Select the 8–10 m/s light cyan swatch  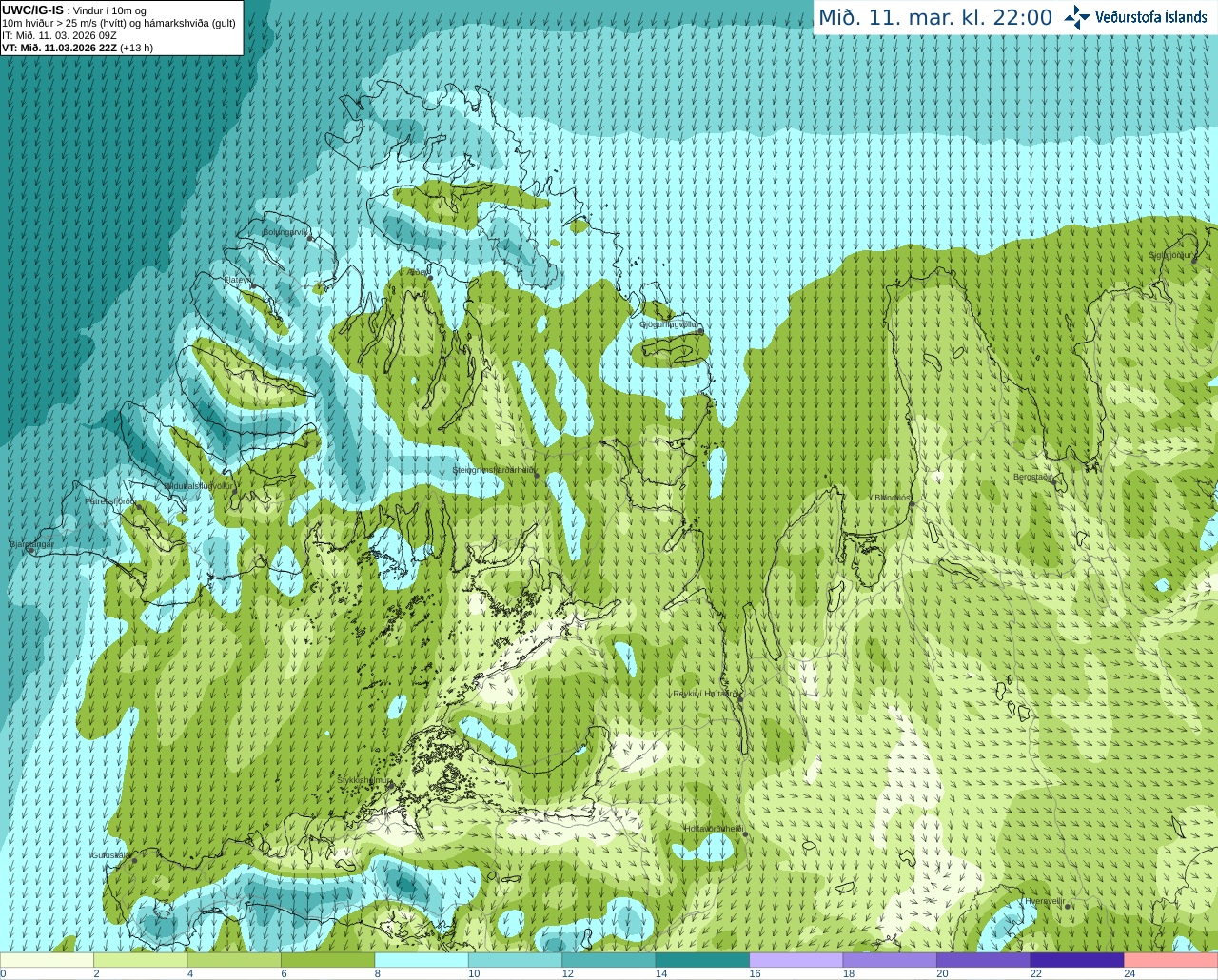[x=422, y=960]
